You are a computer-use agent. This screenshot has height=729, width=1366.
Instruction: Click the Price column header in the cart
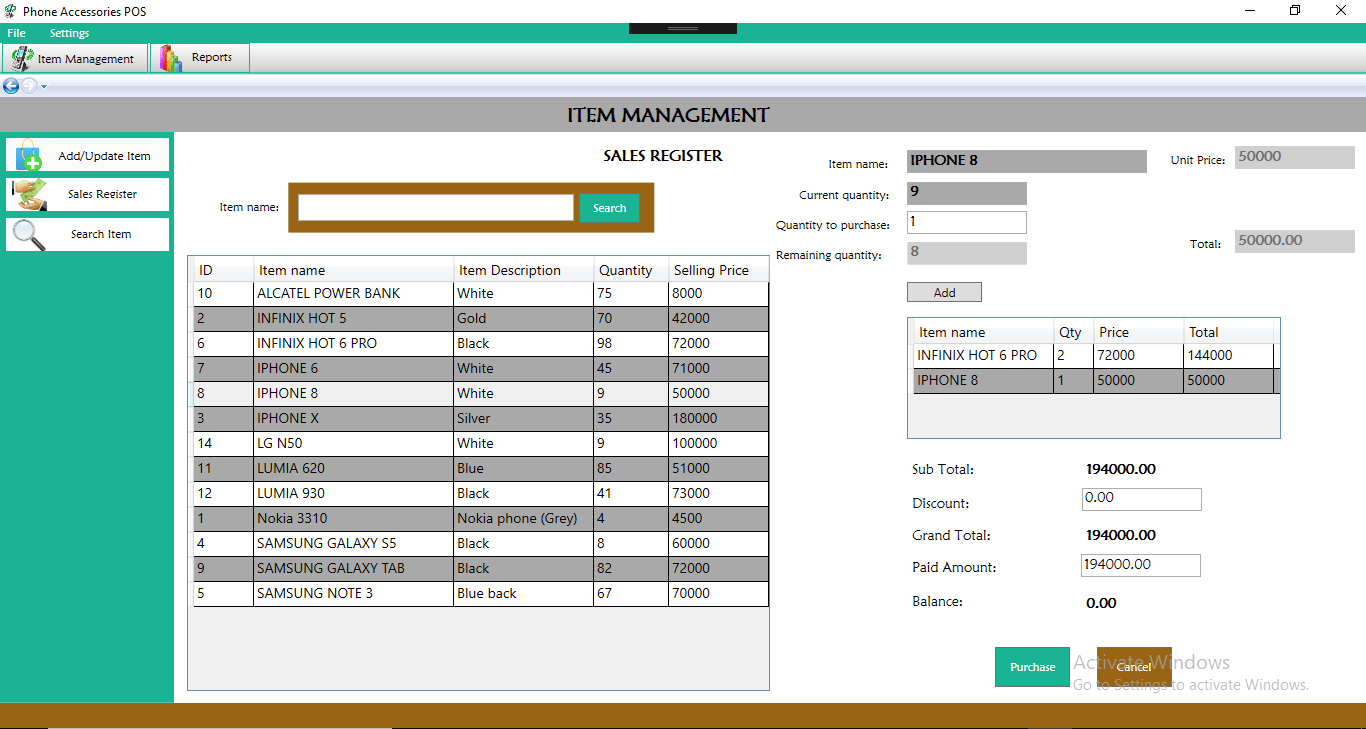(1138, 332)
